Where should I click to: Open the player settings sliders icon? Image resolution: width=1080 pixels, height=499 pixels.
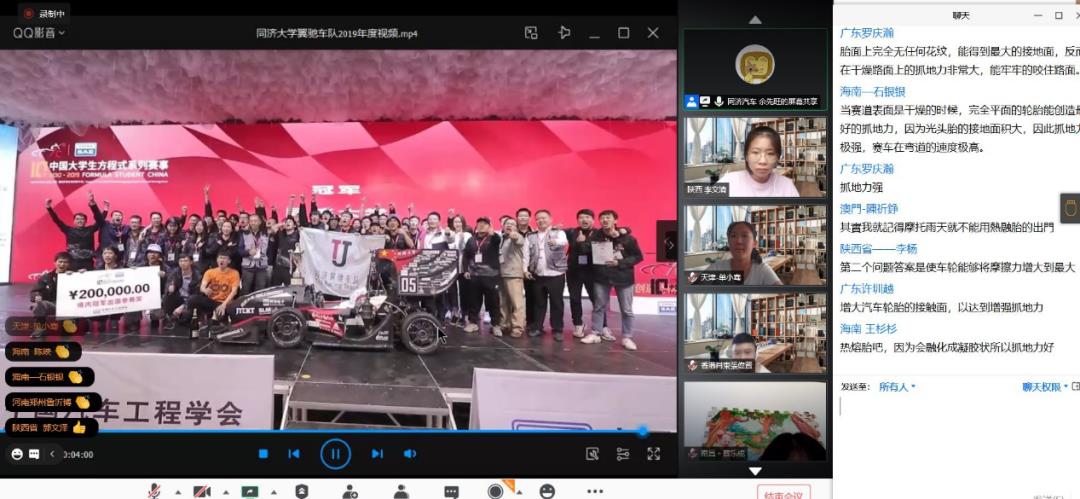[x=623, y=454]
